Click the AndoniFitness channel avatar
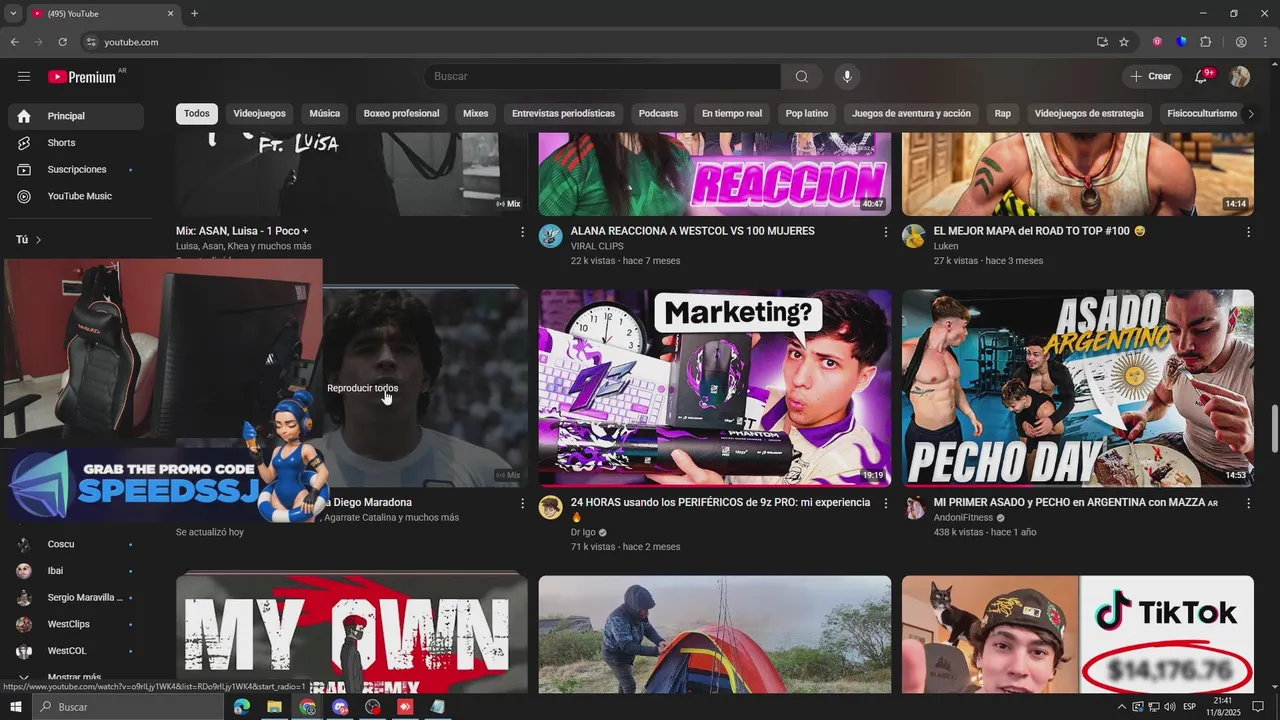 click(x=914, y=507)
